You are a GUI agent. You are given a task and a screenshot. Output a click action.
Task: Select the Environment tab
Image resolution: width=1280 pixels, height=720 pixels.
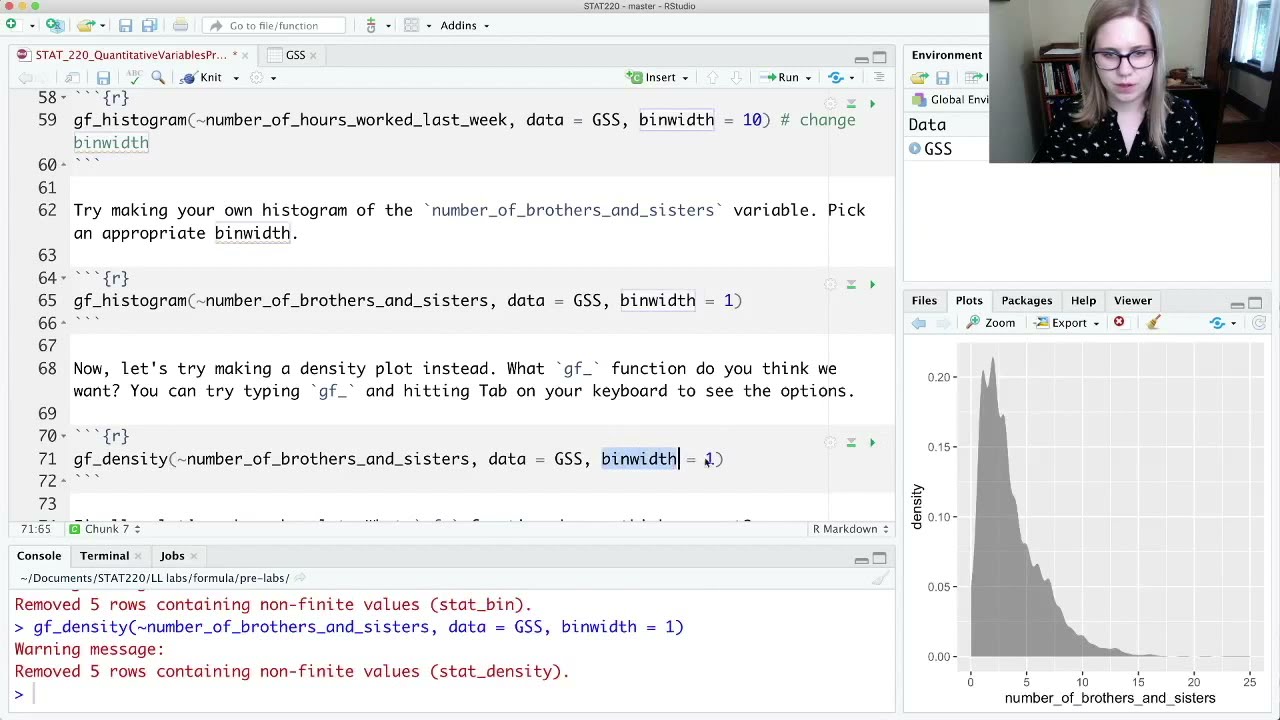click(x=946, y=55)
